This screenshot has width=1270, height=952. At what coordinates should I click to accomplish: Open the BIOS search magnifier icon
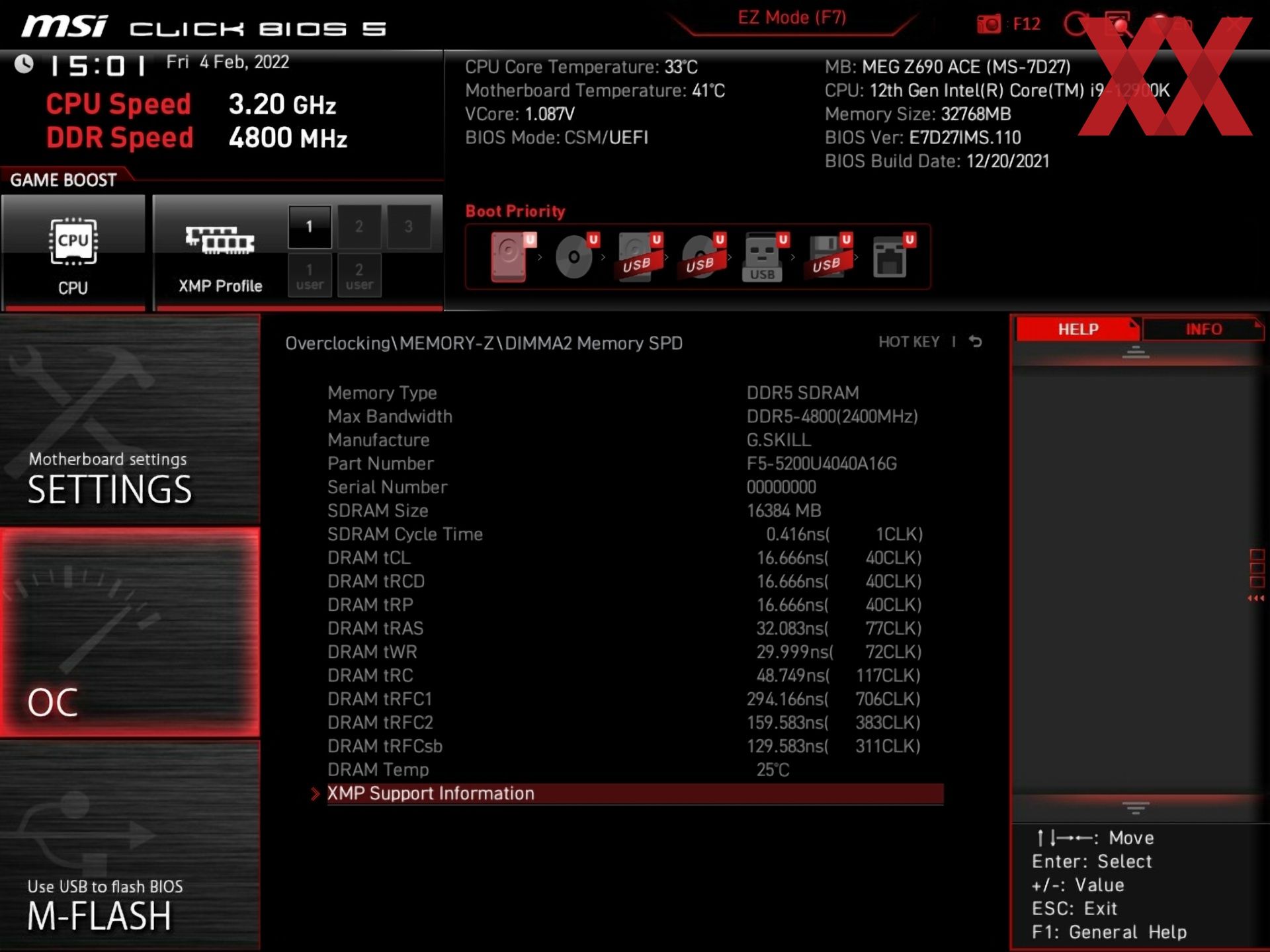[1118, 24]
